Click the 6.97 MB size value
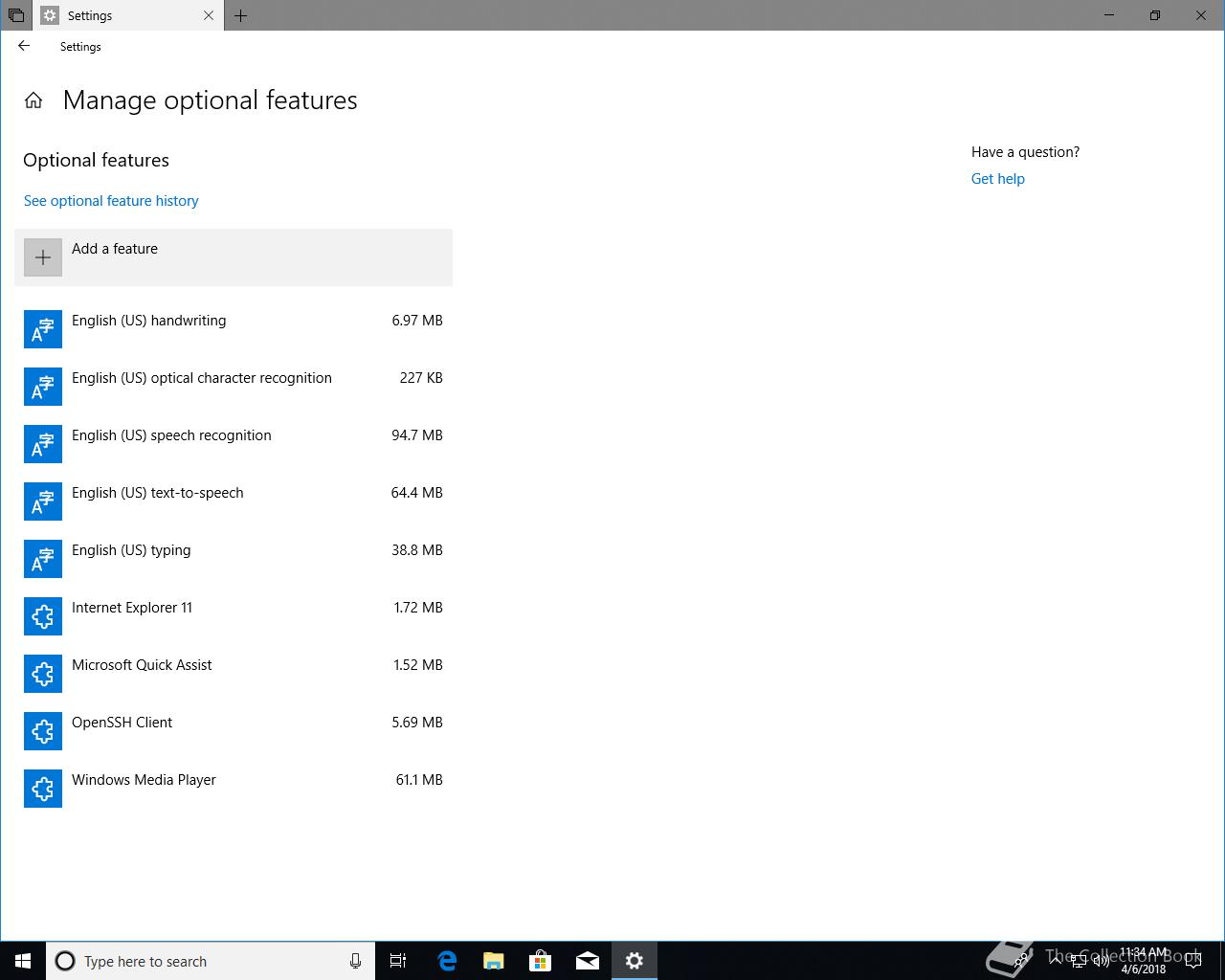Viewport: 1225px width, 980px height. coord(417,321)
